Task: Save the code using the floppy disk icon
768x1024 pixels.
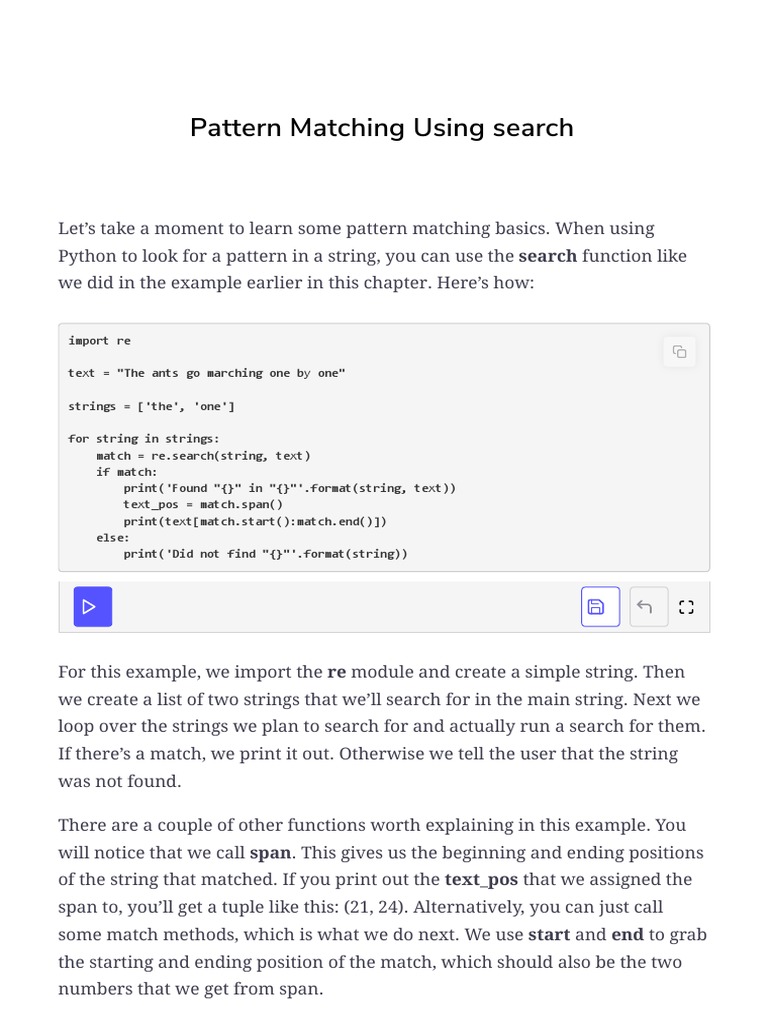Action: tap(600, 607)
